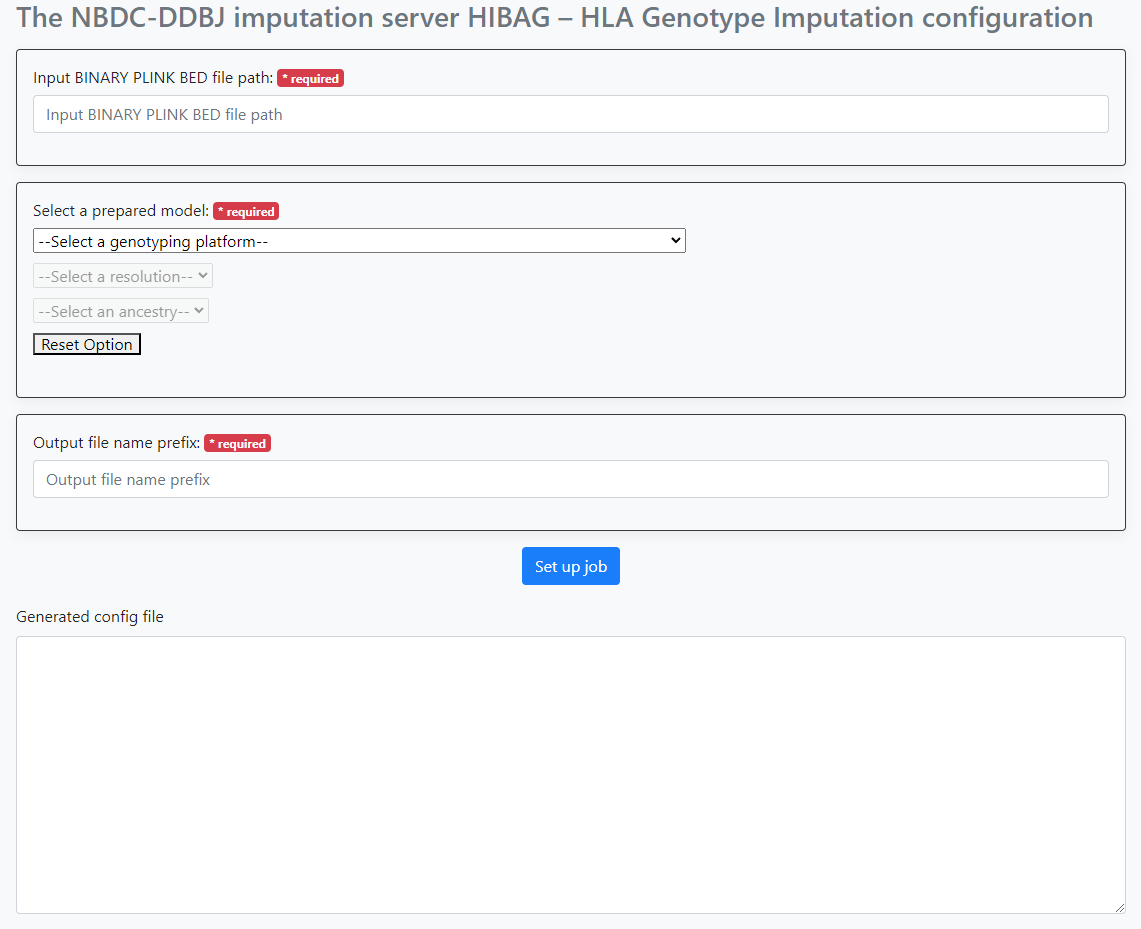Click the Set up job button
This screenshot has width=1141, height=929.
pyautogui.click(x=570, y=566)
